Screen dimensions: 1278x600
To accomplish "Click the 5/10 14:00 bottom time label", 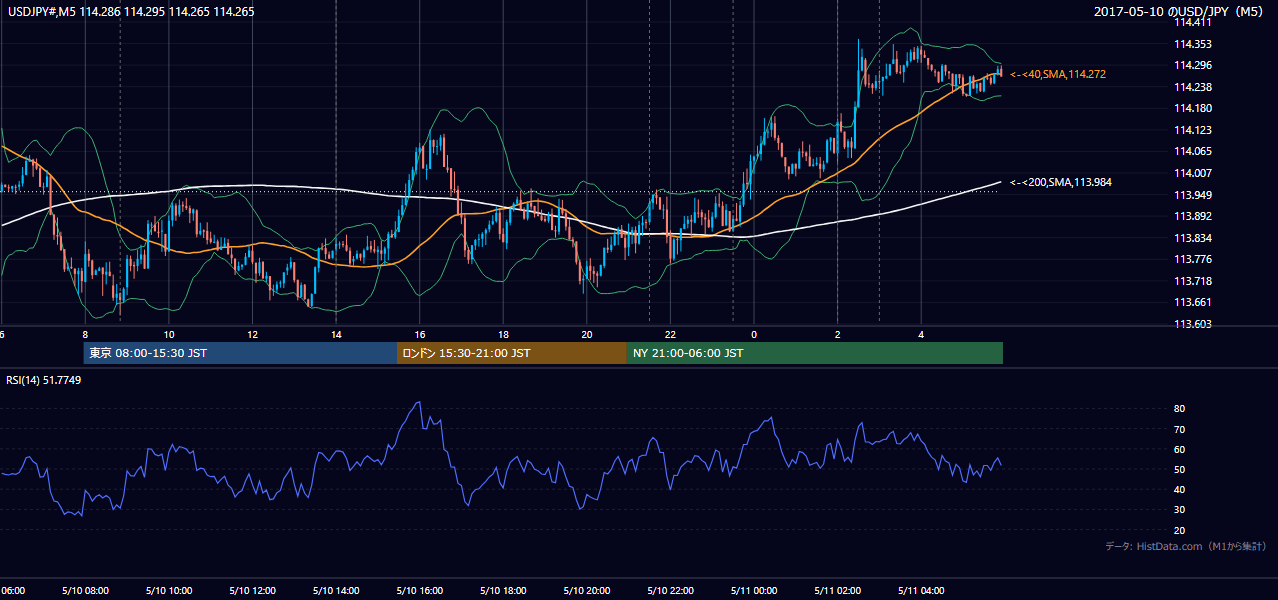I will pos(335,591).
